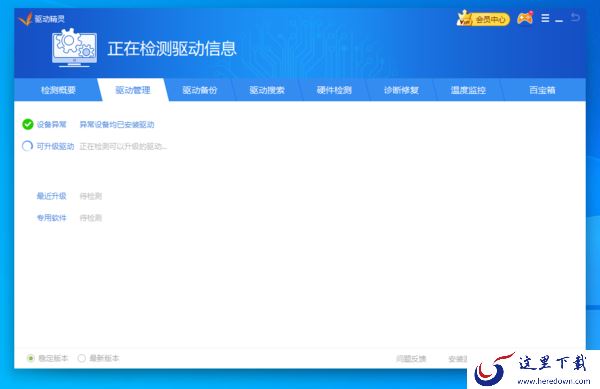Screen dimensions: 600x389
Task: Select the 最新版本 radio button
Action: coord(82,358)
